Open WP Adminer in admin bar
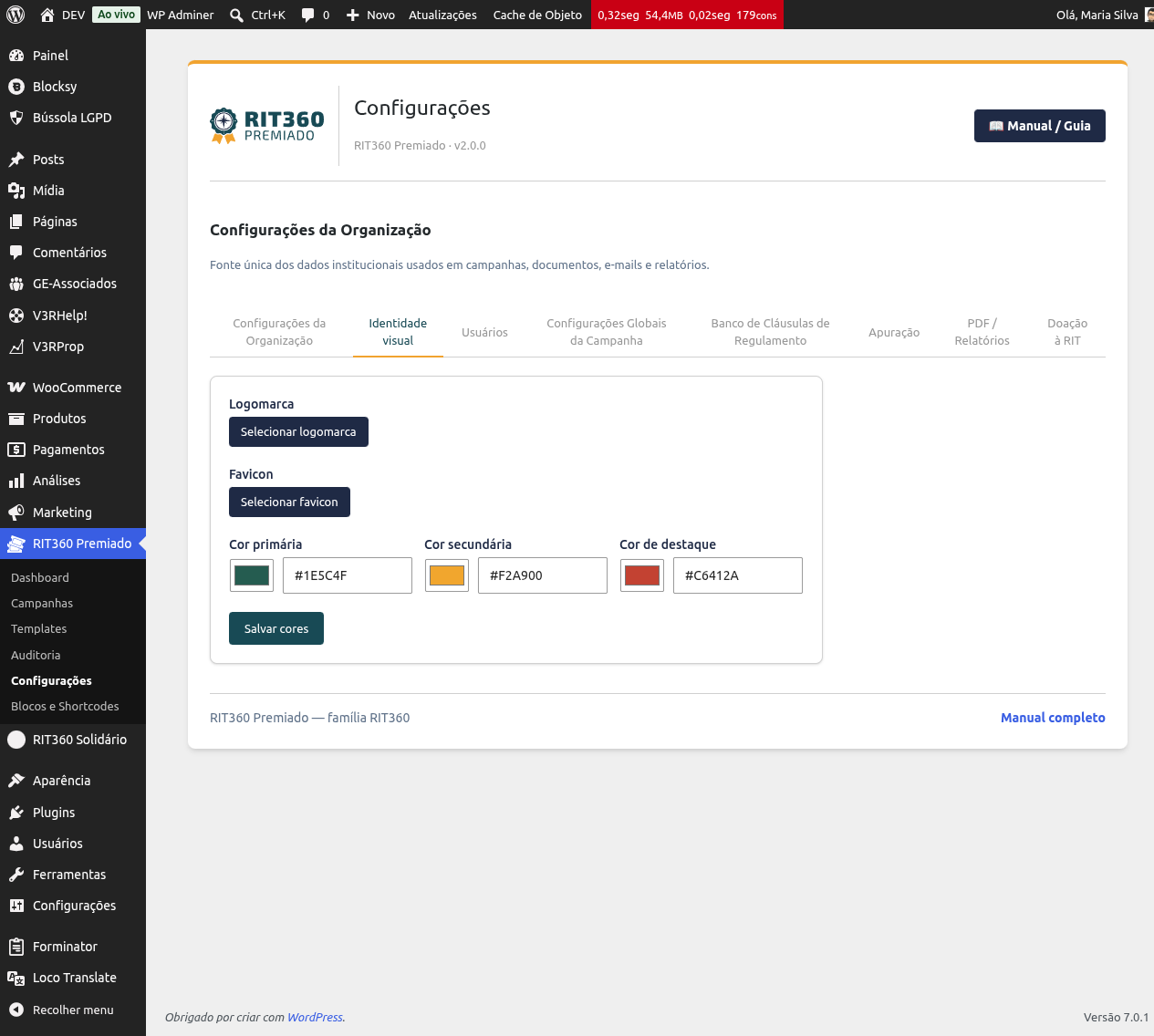The width and height of the screenshot is (1154, 1036). pos(181,15)
